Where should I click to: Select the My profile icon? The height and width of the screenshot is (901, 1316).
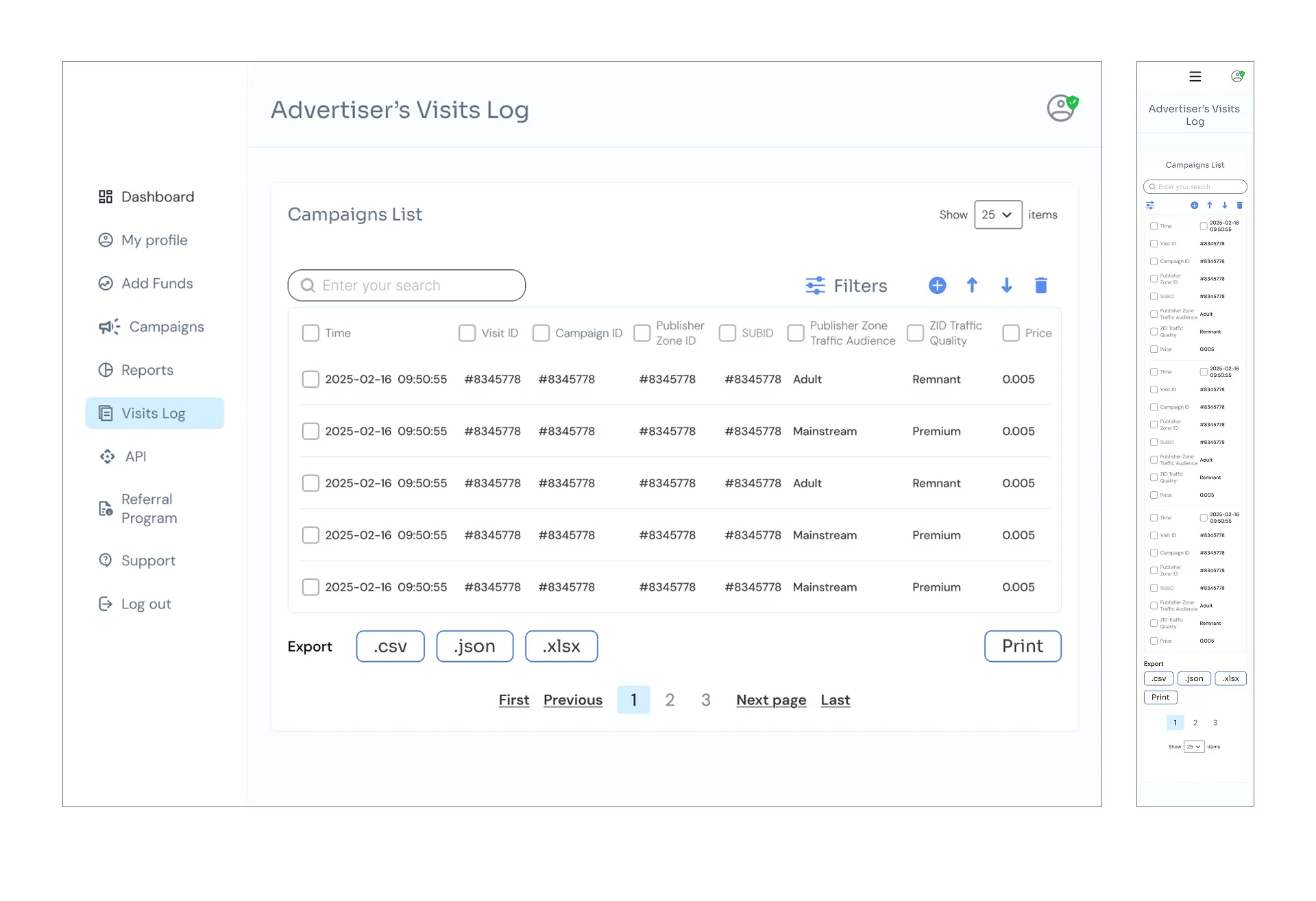click(x=105, y=240)
